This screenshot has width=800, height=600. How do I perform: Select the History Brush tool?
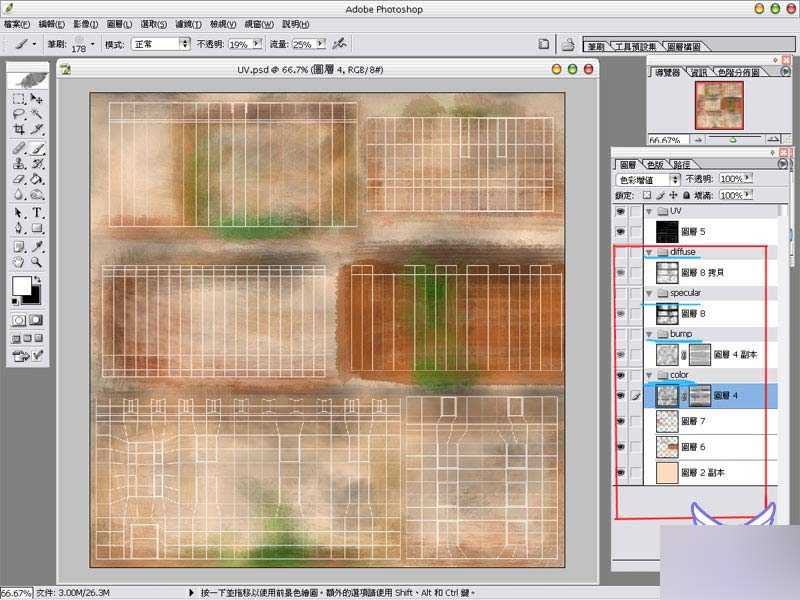pyautogui.click(x=37, y=164)
